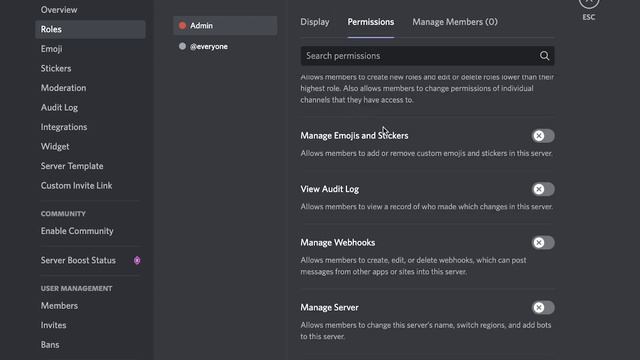Enable the Manage Server permission switch

point(543,307)
